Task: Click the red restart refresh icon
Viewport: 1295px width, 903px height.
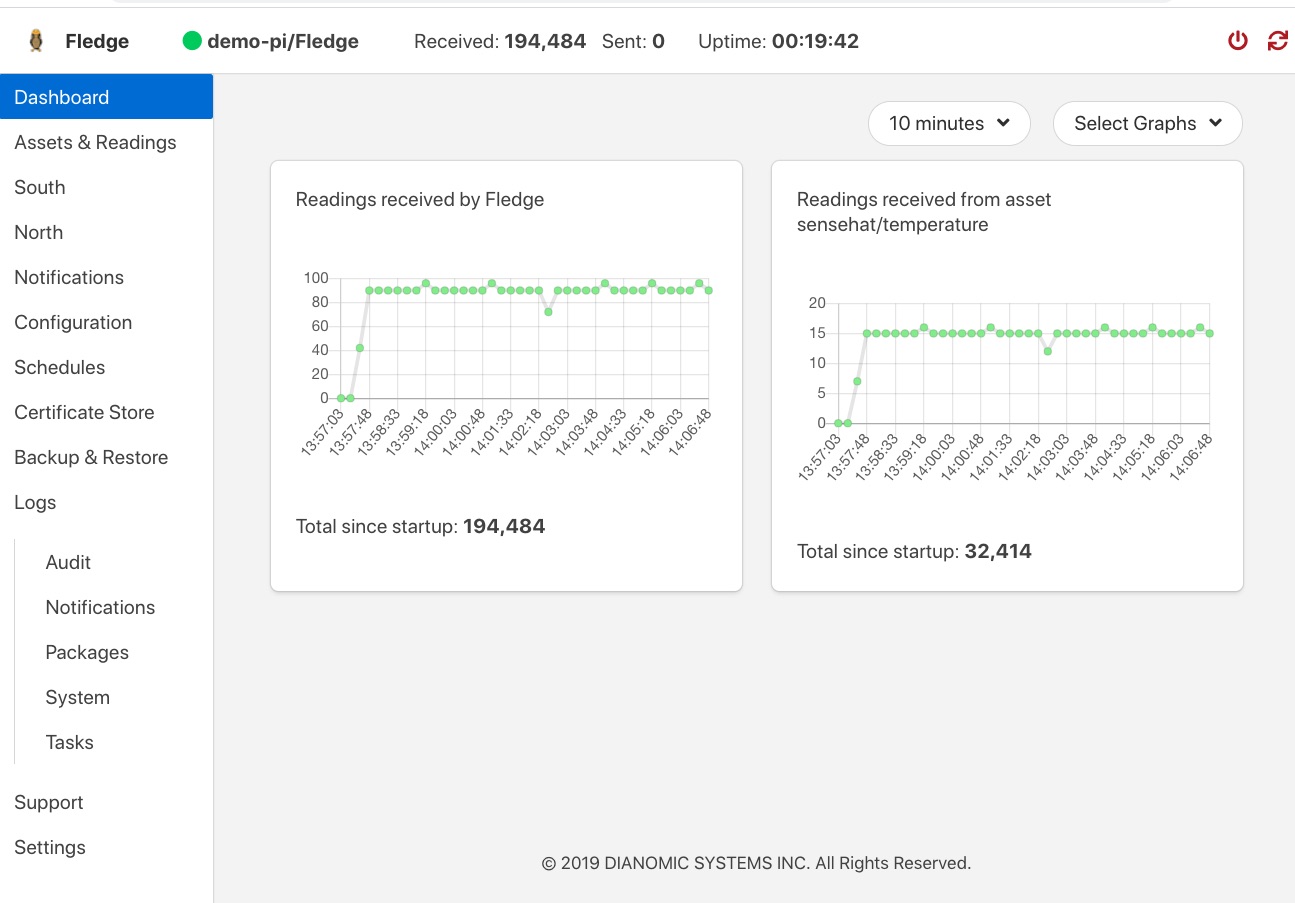Action: [x=1277, y=41]
